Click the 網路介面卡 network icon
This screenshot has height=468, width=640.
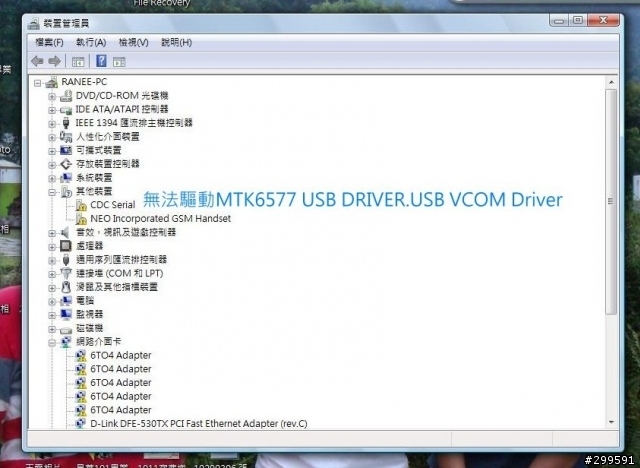66,342
